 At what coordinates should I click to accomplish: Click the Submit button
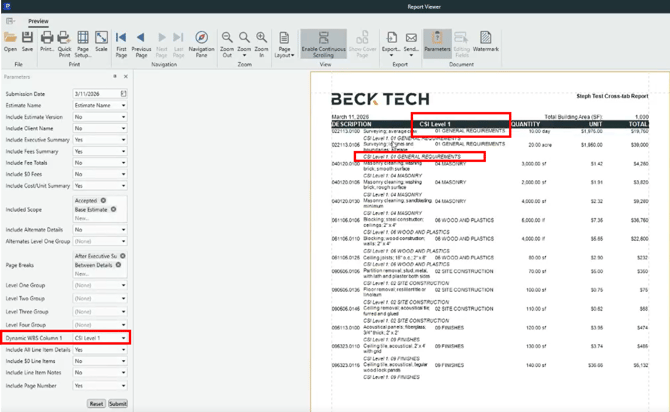click(118, 403)
